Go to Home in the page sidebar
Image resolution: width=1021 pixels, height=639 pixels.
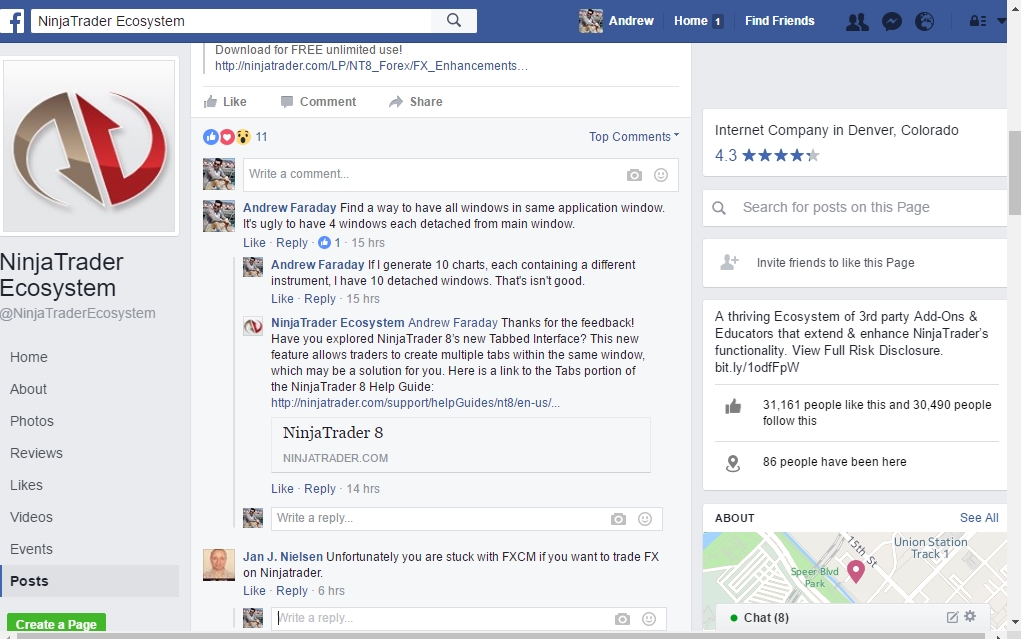point(29,357)
